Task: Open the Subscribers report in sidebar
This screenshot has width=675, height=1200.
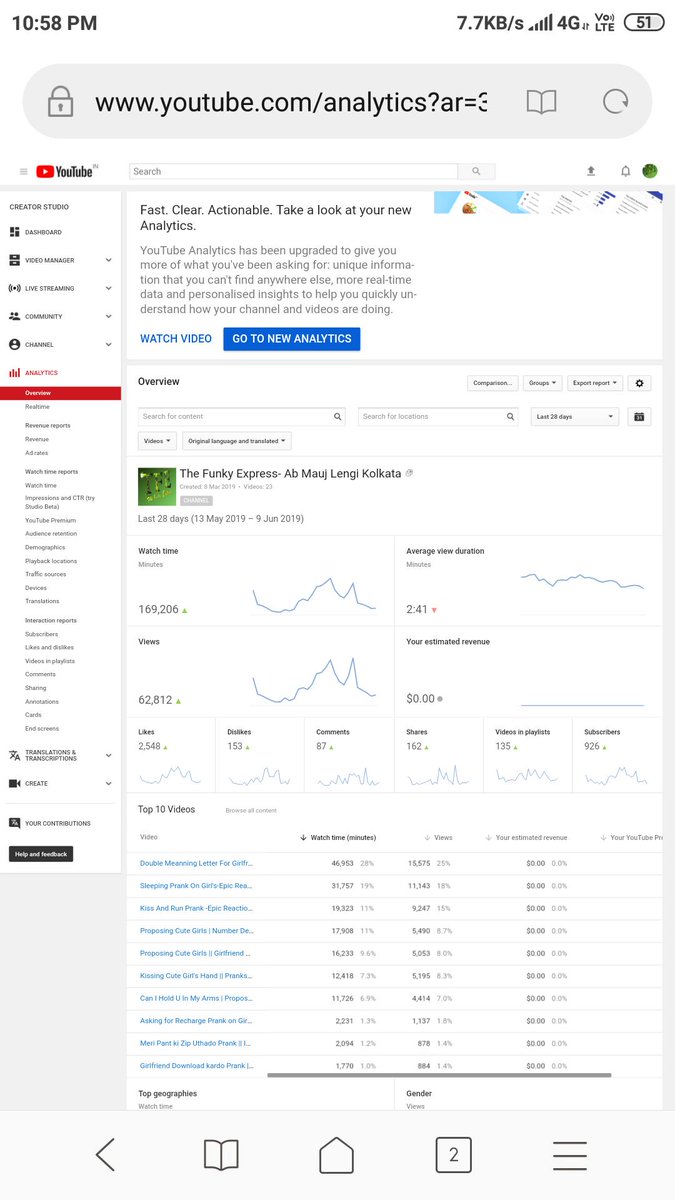Action: (x=42, y=634)
